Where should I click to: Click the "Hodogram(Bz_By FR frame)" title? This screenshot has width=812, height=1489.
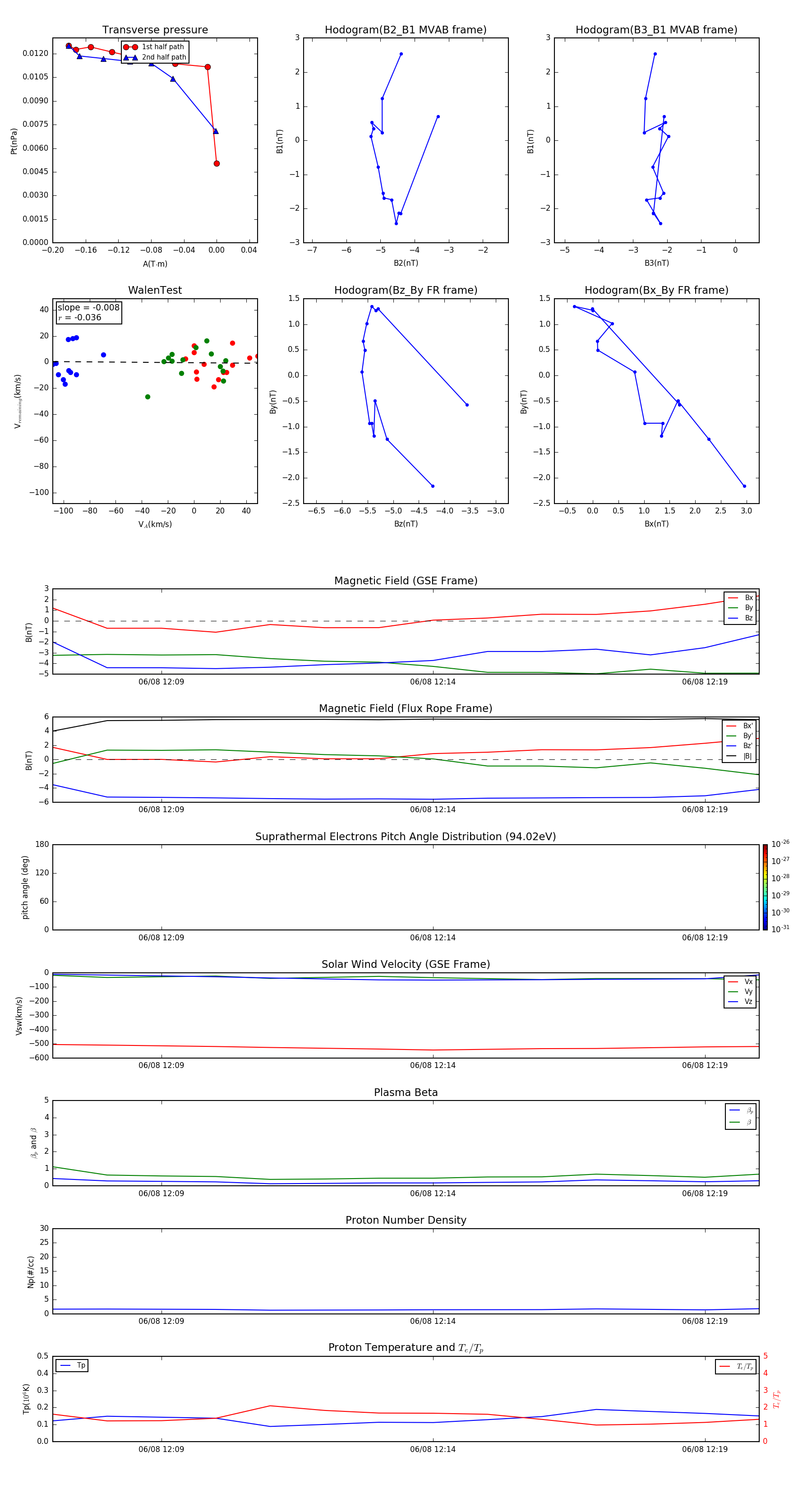[x=406, y=290]
